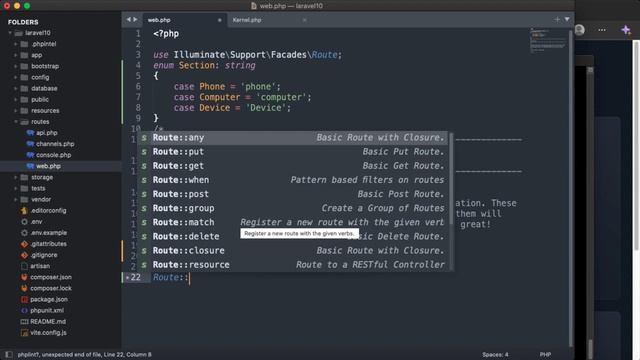Select Route::any autocomplete suggestion
The height and width of the screenshot is (360, 640).
293,138
